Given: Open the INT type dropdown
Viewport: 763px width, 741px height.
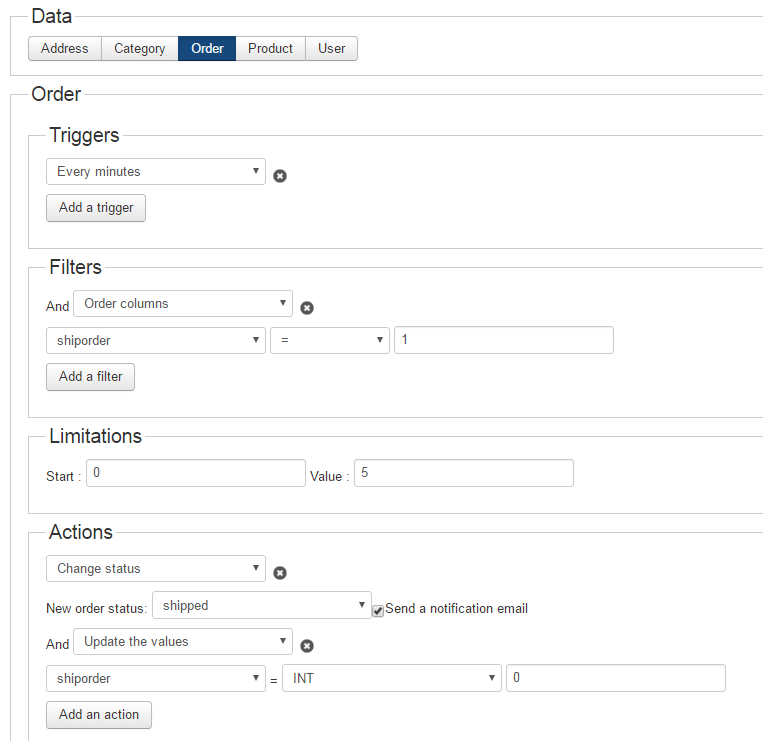Looking at the screenshot, I should coord(392,678).
